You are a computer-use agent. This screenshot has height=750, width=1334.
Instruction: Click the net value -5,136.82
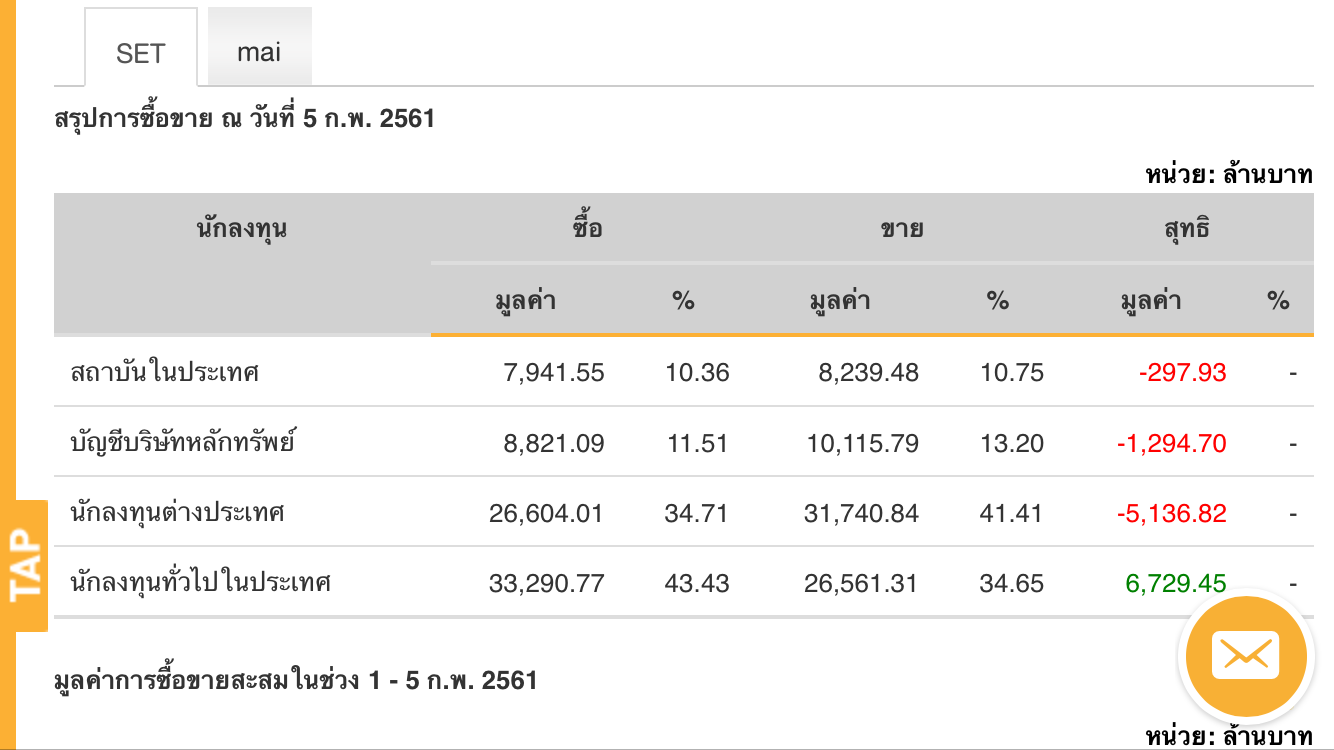tap(1171, 513)
